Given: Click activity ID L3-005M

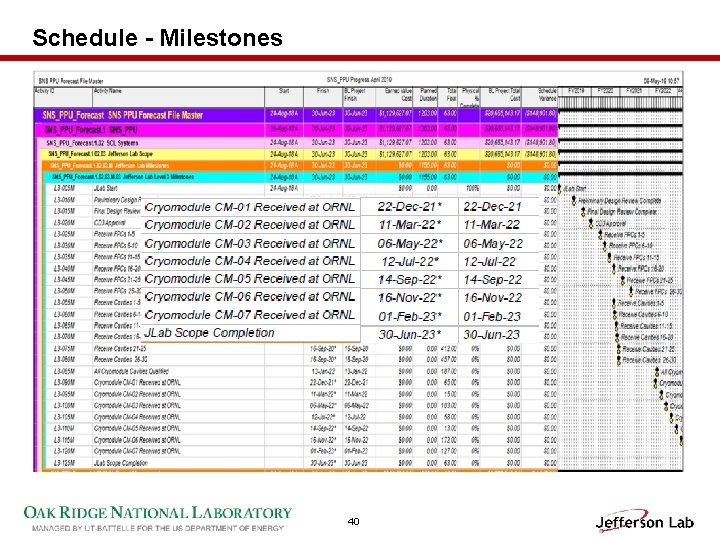Looking at the screenshot, I should pos(65,188).
